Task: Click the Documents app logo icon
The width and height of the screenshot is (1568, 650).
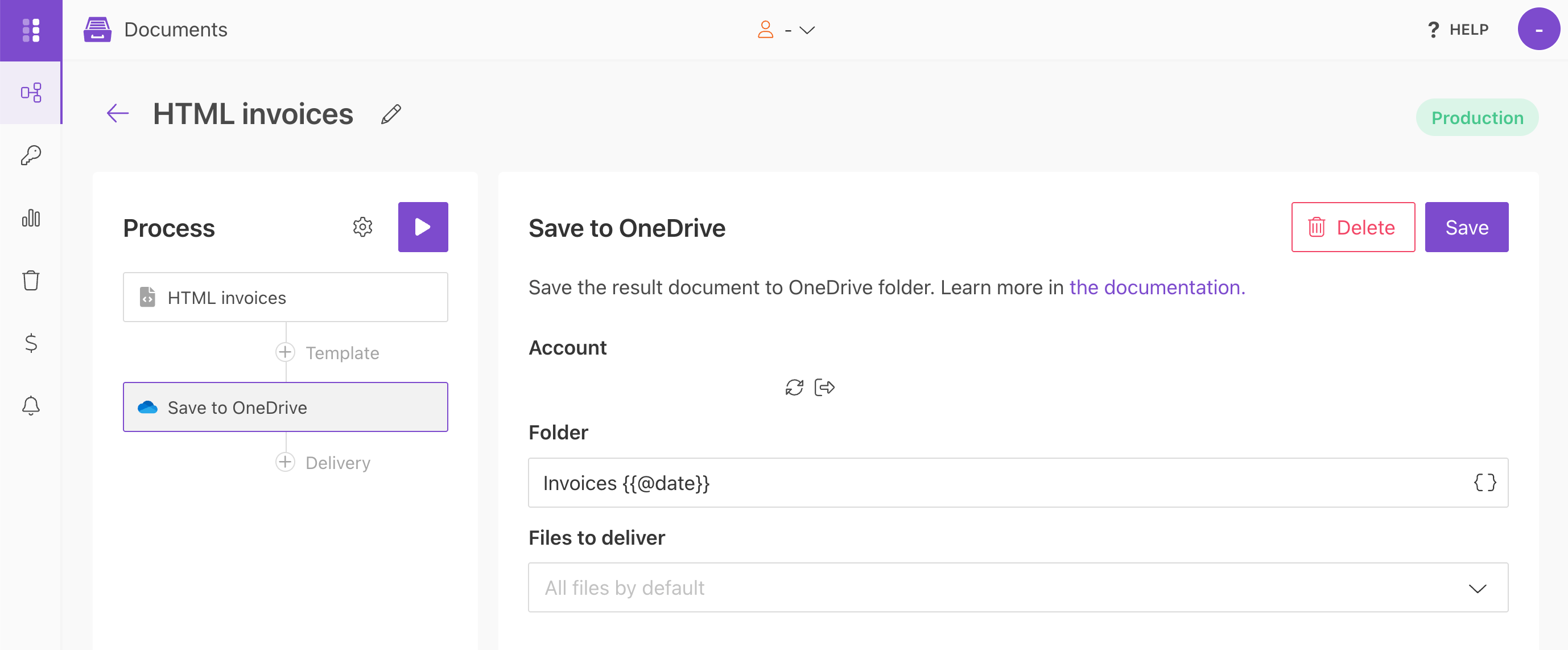Action: pyautogui.click(x=97, y=29)
